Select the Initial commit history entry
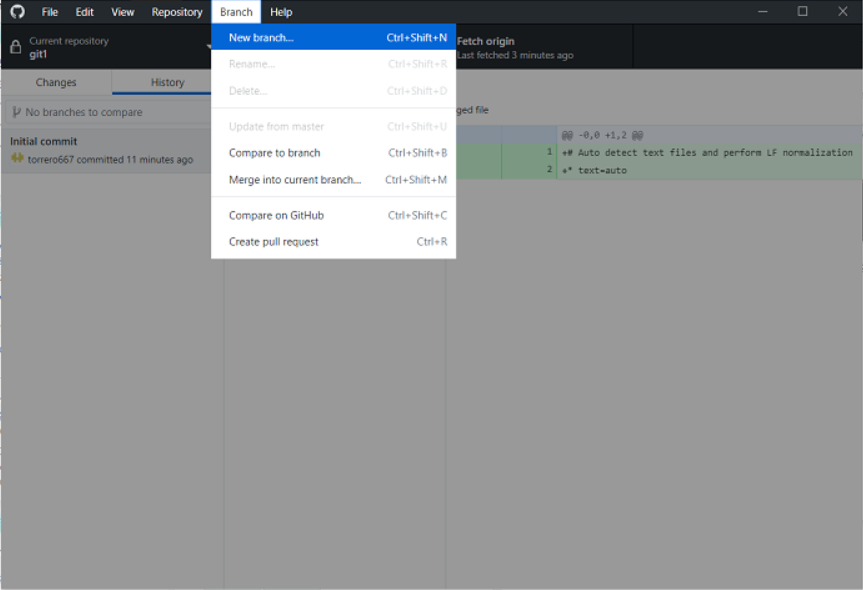The width and height of the screenshot is (863, 590). tap(107, 150)
